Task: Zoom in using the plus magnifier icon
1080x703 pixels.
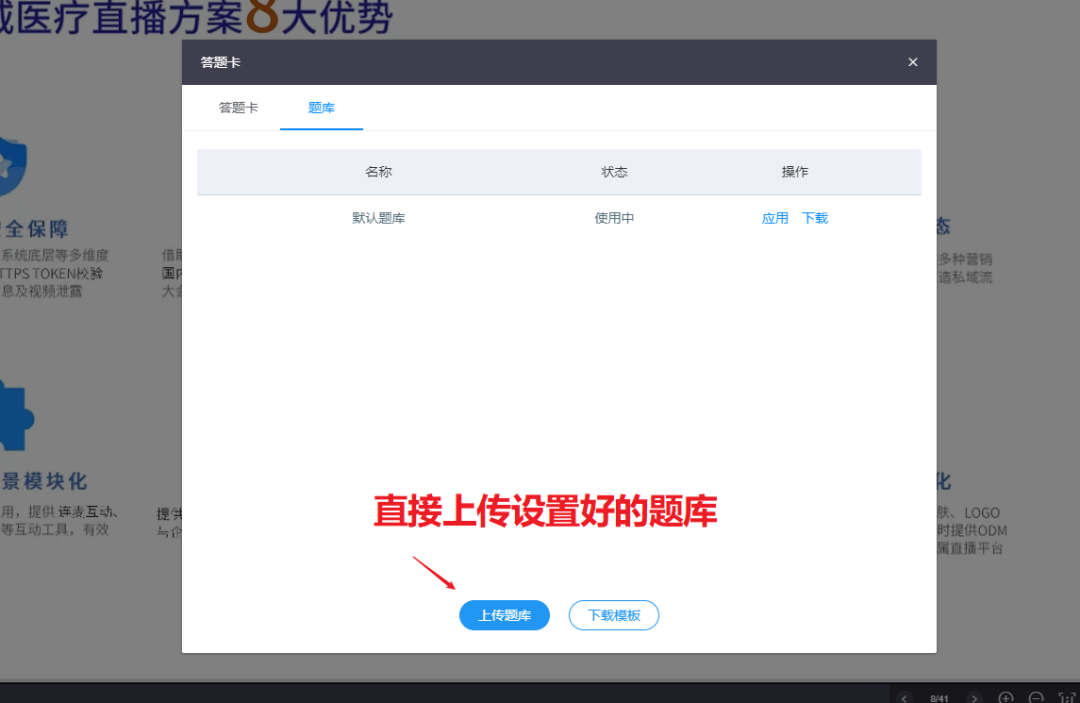Action: coord(1006,697)
